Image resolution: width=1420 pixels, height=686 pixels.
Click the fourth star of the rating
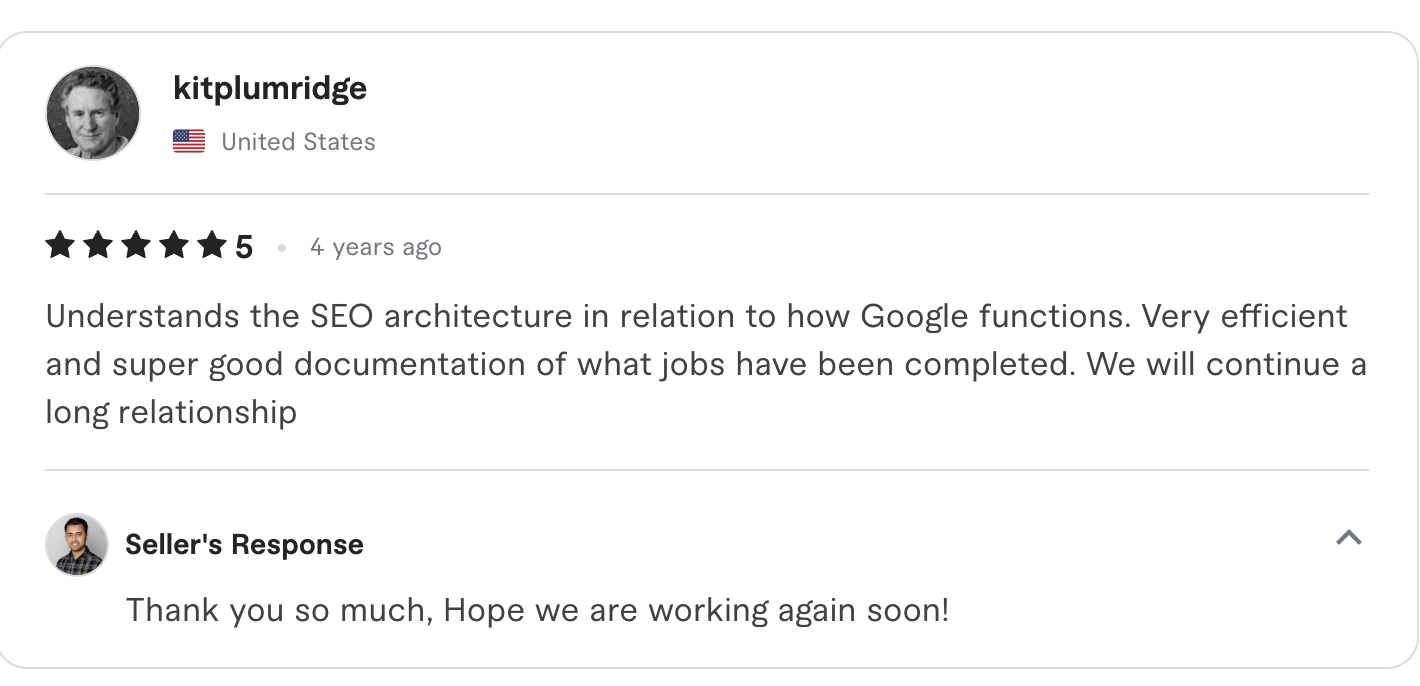(175, 244)
